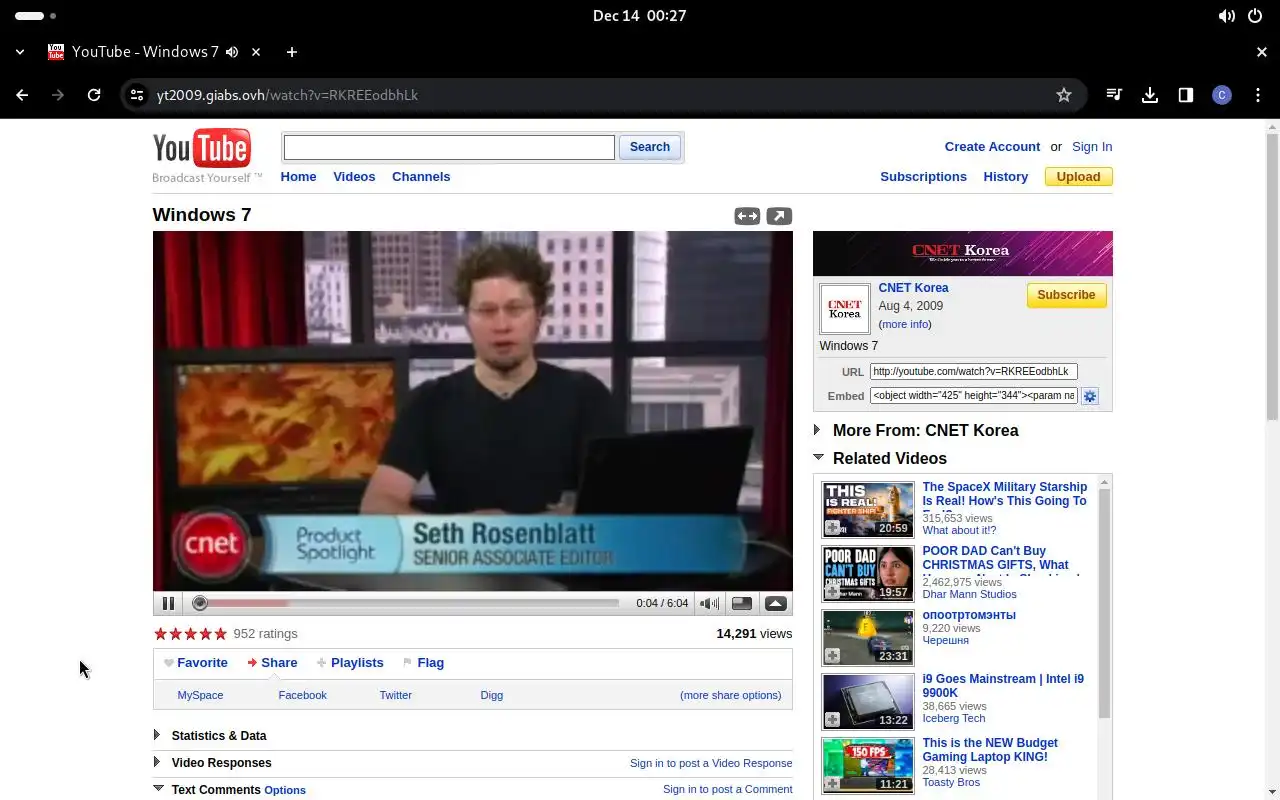Open a new browser tab
This screenshot has height=800, width=1280.
click(291, 52)
